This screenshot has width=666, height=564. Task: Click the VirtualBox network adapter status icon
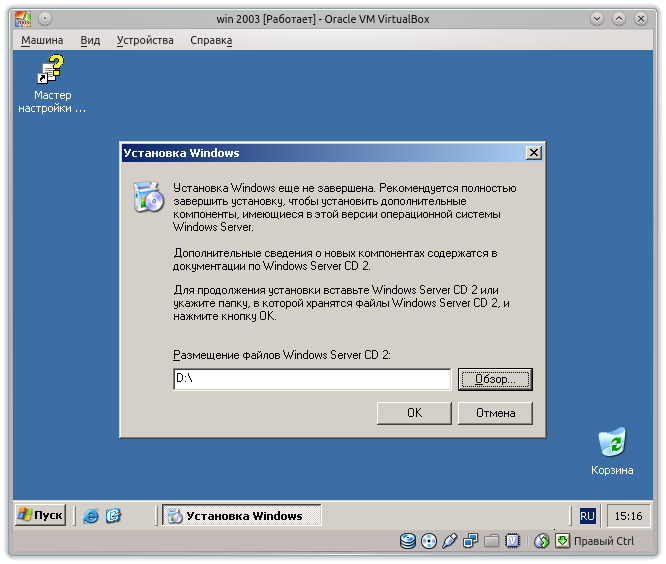click(x=470, y=541)
